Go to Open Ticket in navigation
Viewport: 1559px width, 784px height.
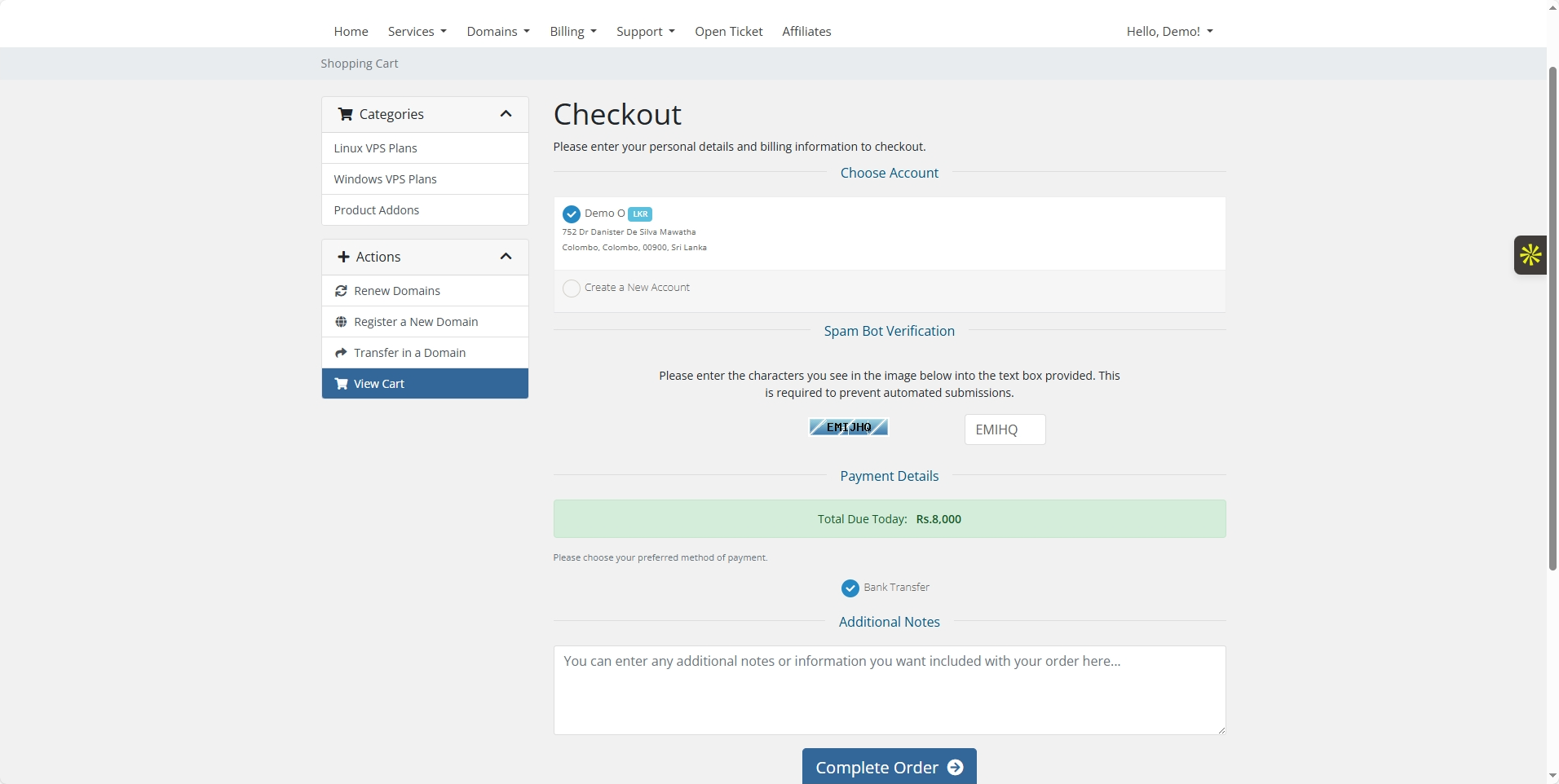point(728,31)
